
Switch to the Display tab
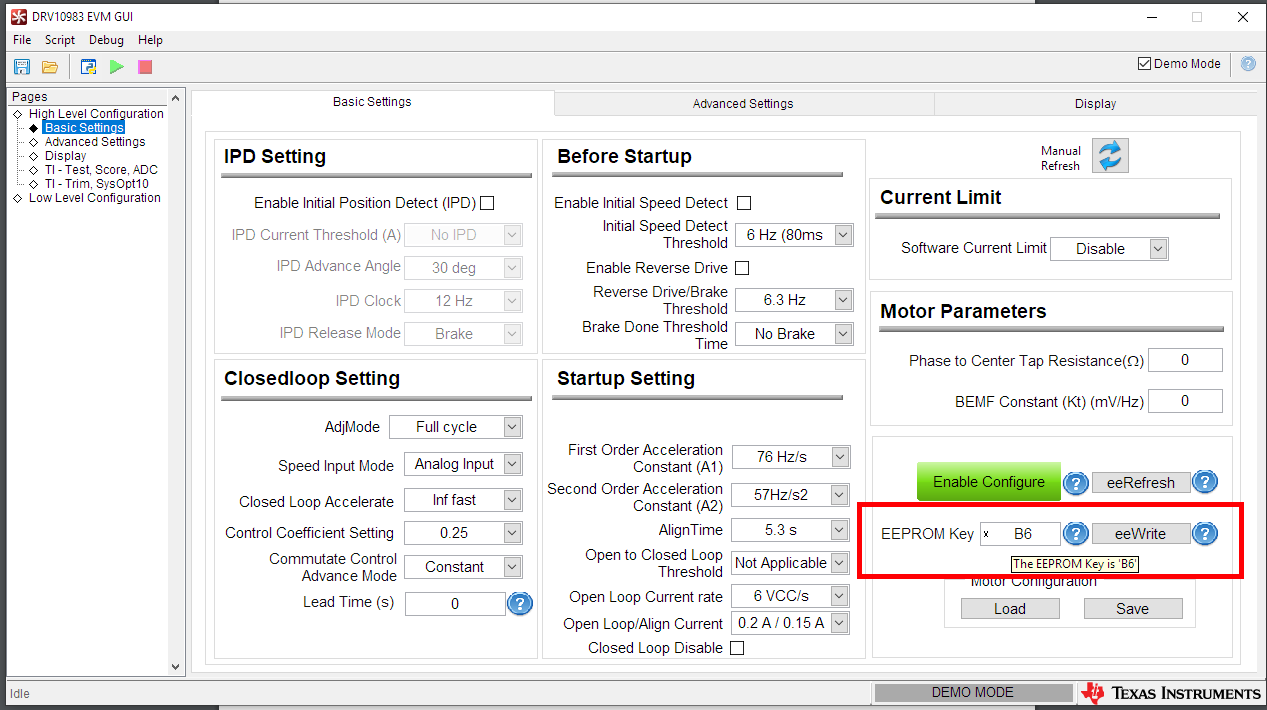[x=1095, y=104]
